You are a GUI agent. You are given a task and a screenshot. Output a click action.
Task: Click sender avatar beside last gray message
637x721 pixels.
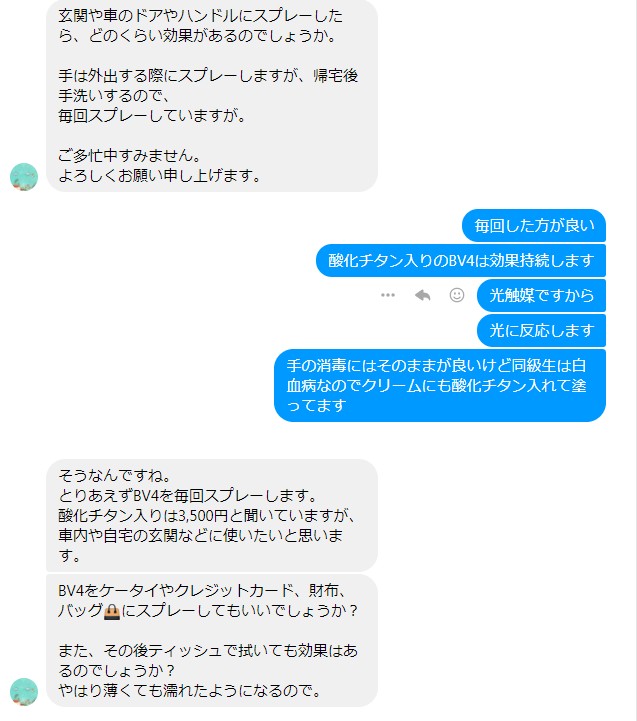(x=24, y=692)
